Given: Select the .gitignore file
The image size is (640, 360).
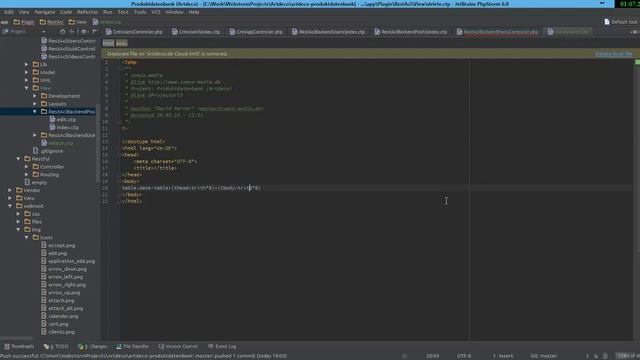Looking at the screenshot, I should [48, 151].
